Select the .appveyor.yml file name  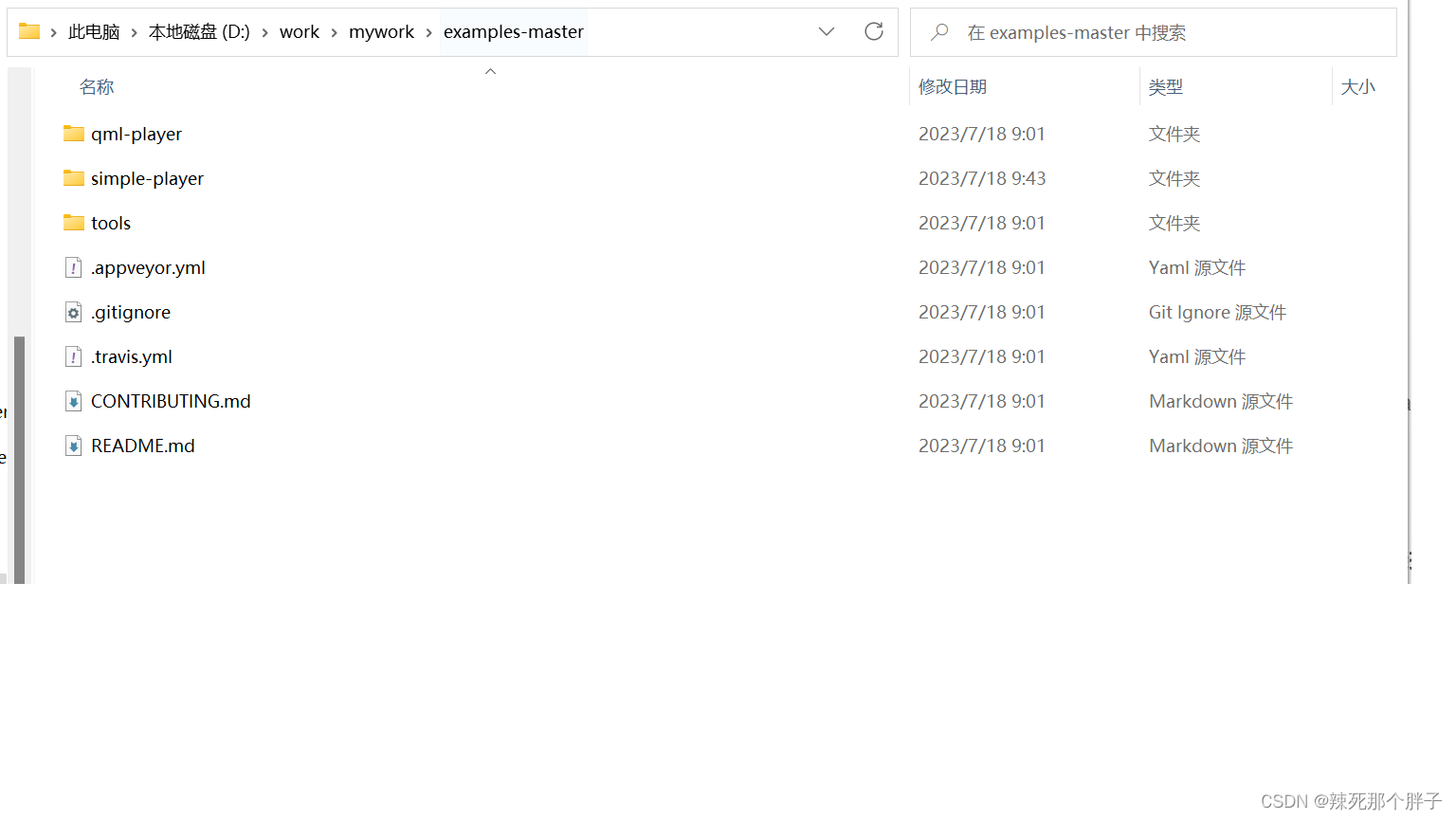(x=148, y=268)
